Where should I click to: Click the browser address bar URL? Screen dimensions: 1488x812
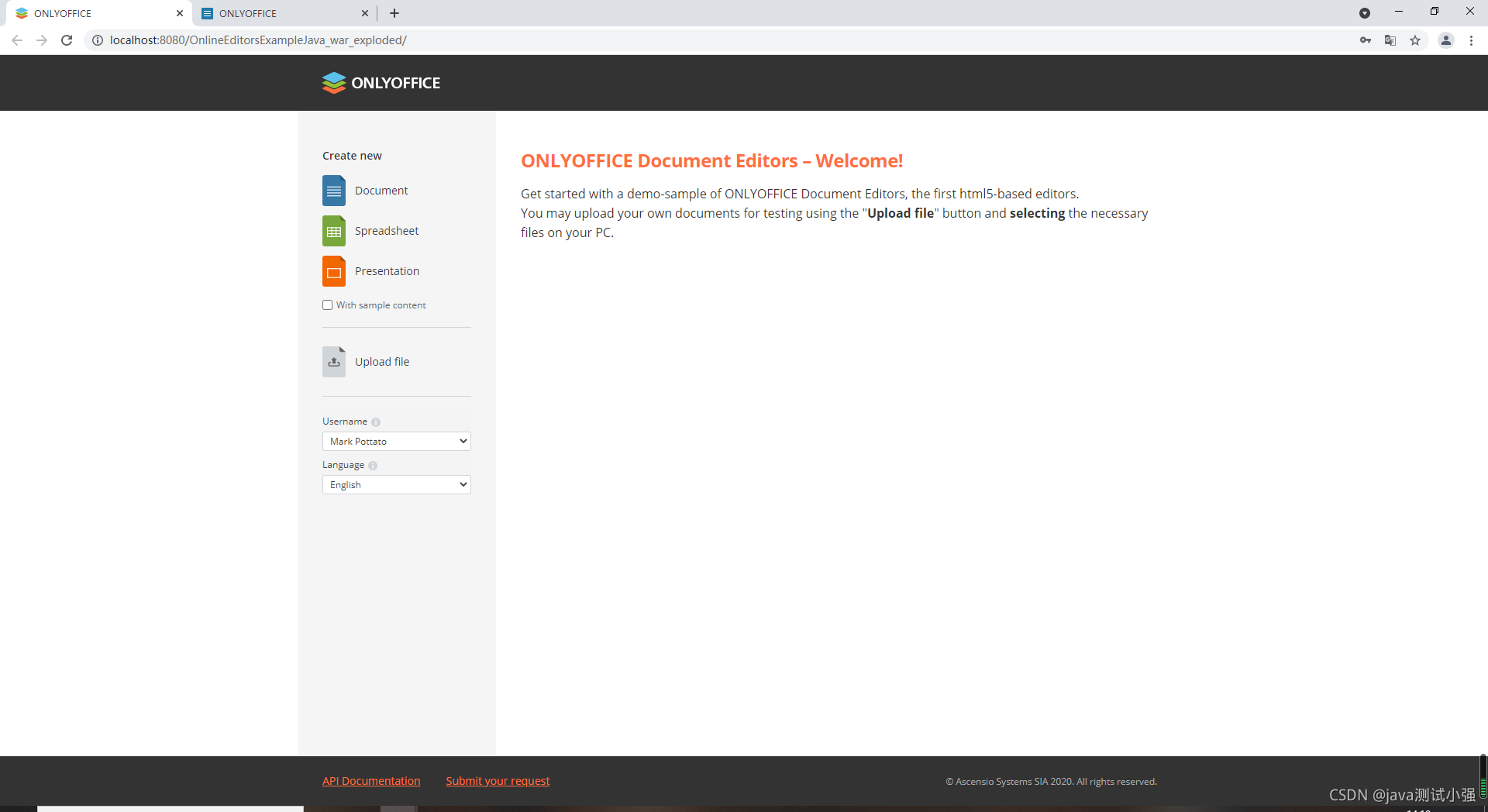[258, 40]
